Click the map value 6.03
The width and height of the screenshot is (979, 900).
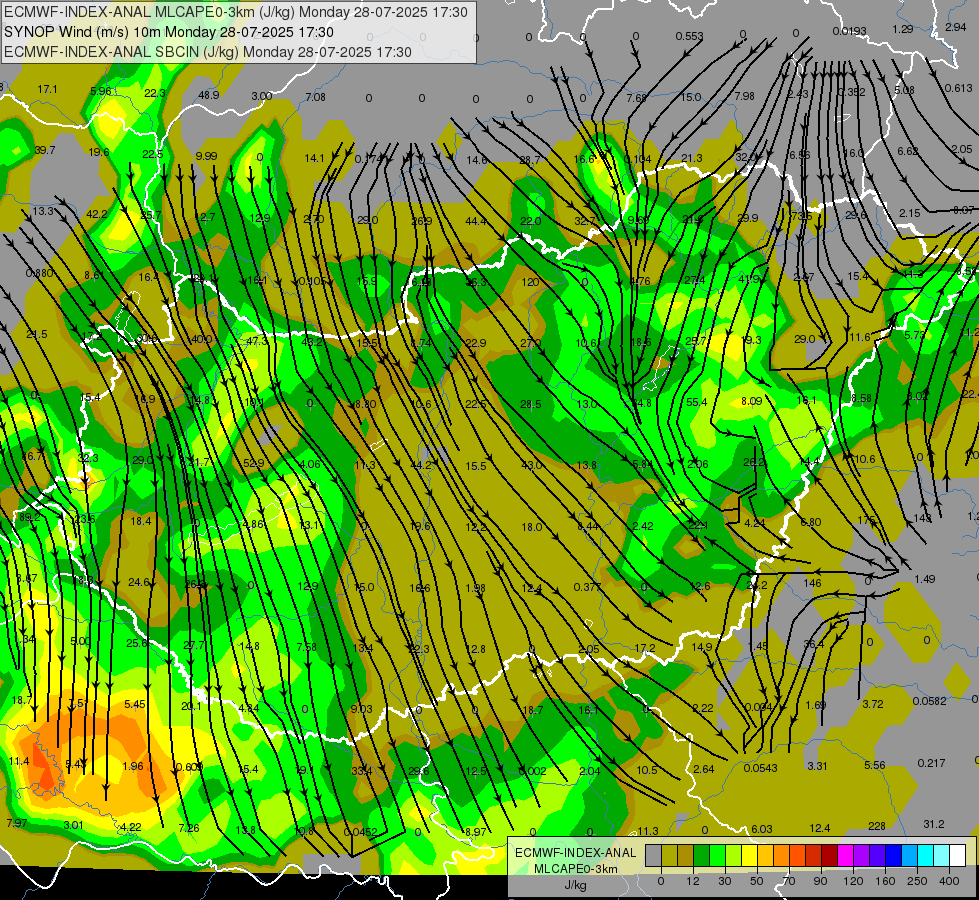point(762,829)
